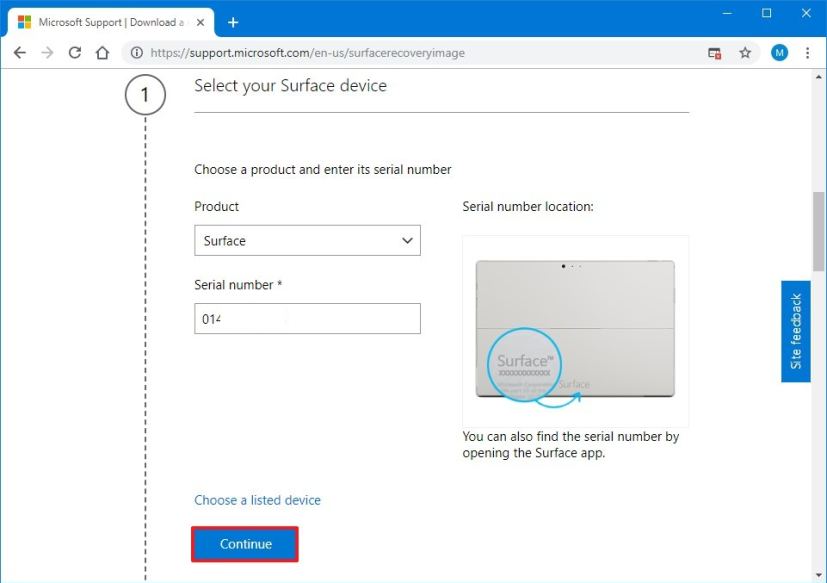The height and width of the screenshot is (583, 827).
Task: Go back to the previous page
Action: [20, 53]
